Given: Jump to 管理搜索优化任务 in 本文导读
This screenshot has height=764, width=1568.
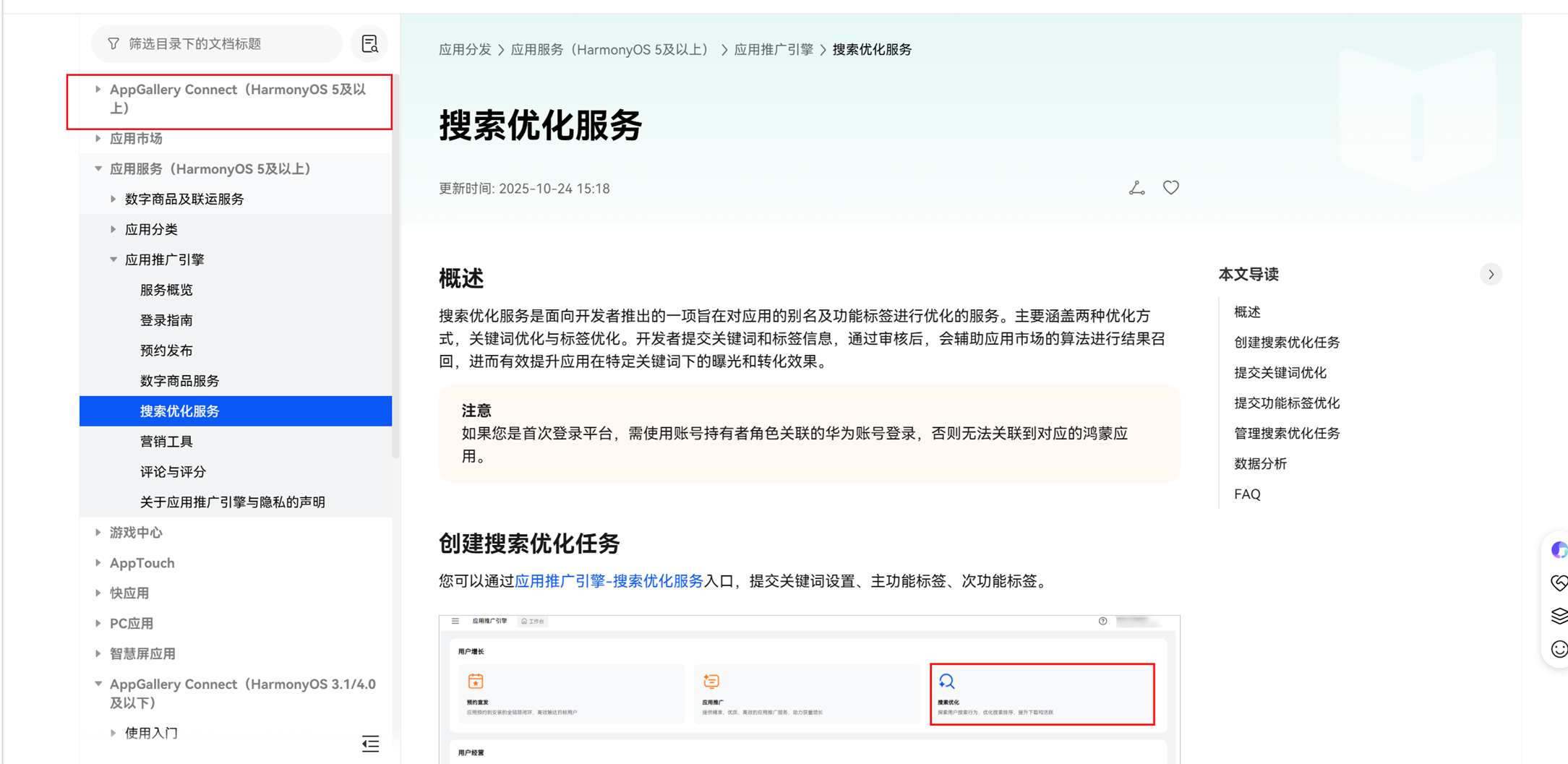Looking at the screenshot, I should [1287, 434].
